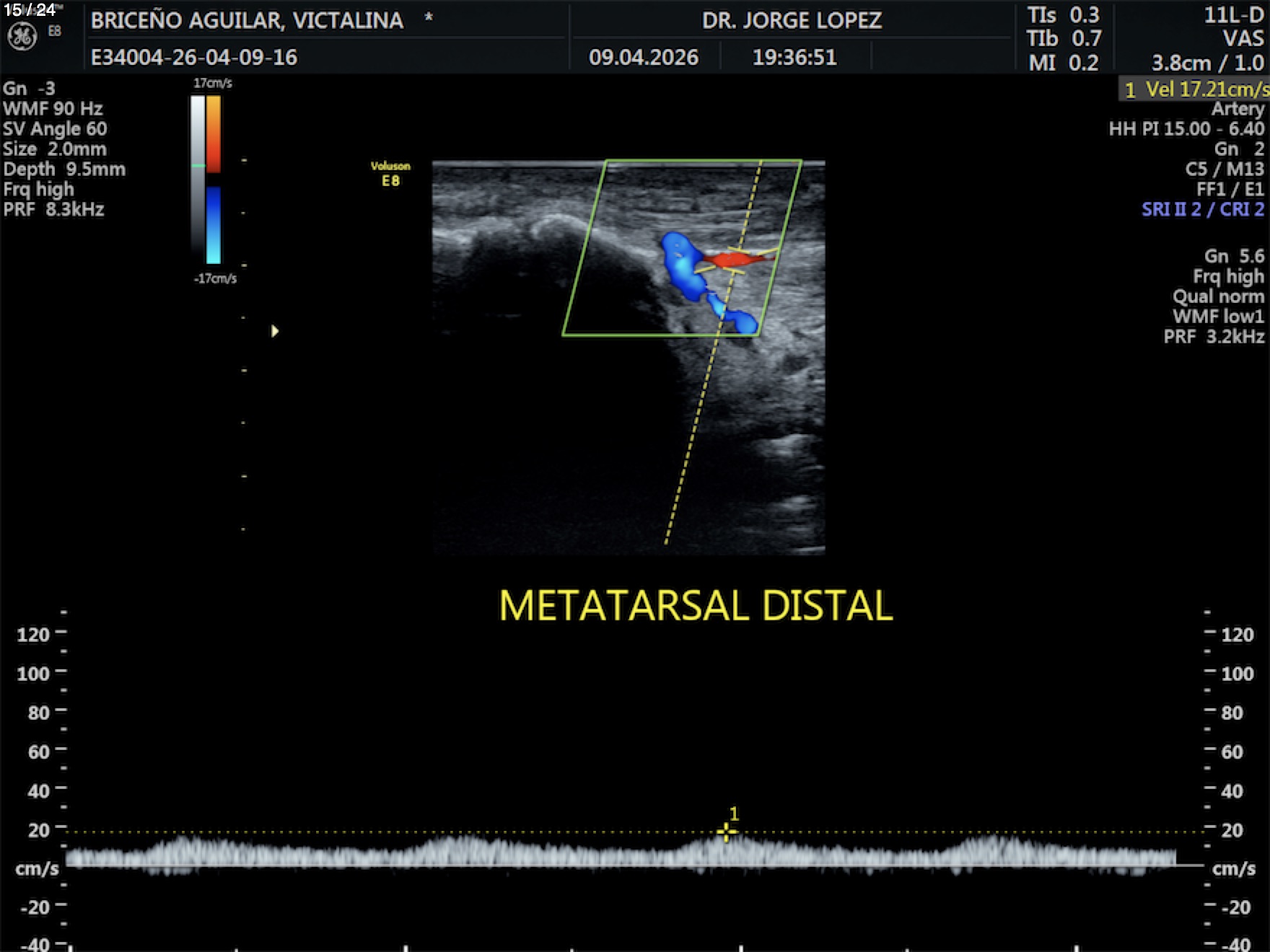
Task: Click the yellow caliper marker 1 on the spectrum
Action: click(x=727, y=832)
